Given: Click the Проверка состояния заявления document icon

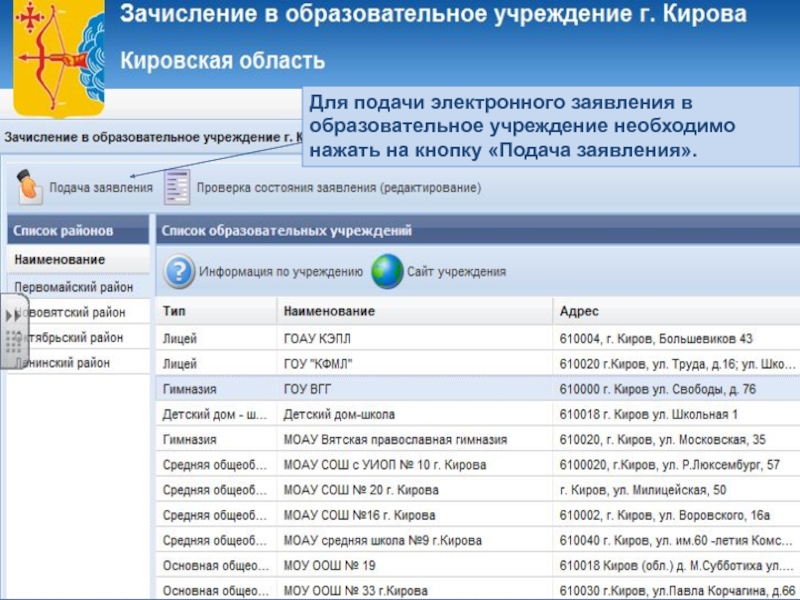Looking at the screenshot, I should click(x=177, y=187).
